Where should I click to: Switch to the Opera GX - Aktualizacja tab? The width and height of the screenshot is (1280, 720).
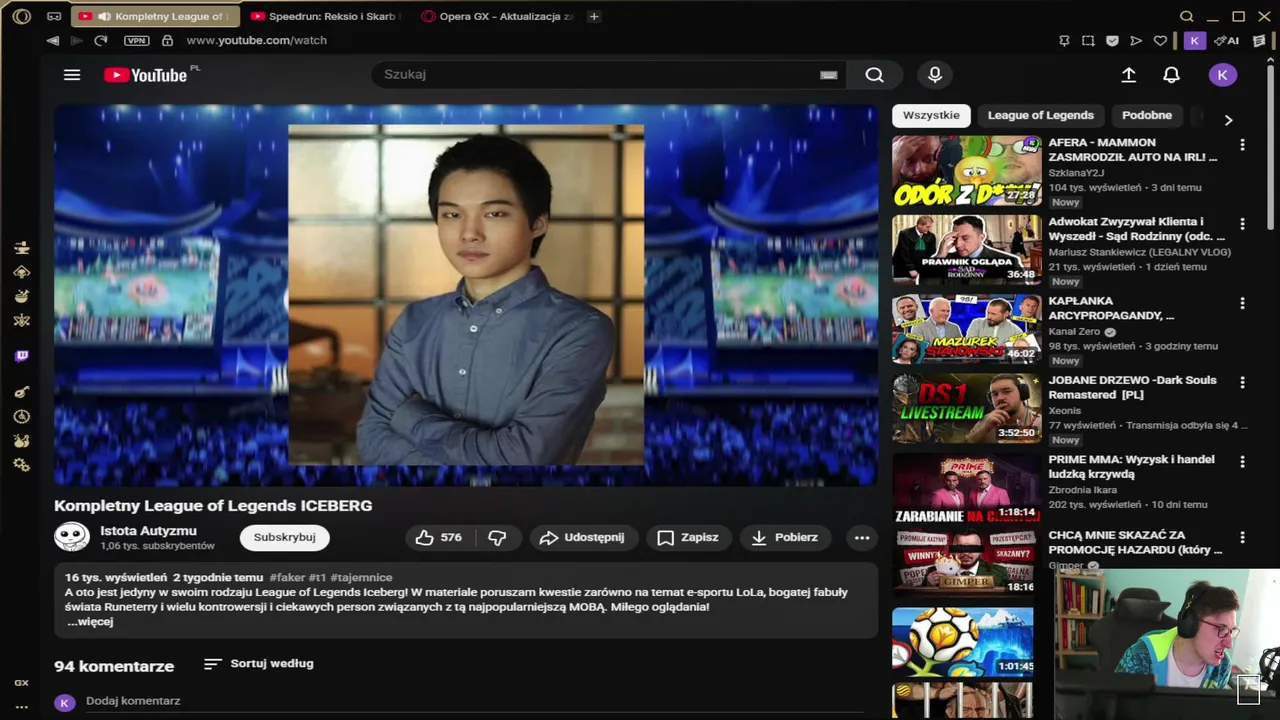coord(497,16)
